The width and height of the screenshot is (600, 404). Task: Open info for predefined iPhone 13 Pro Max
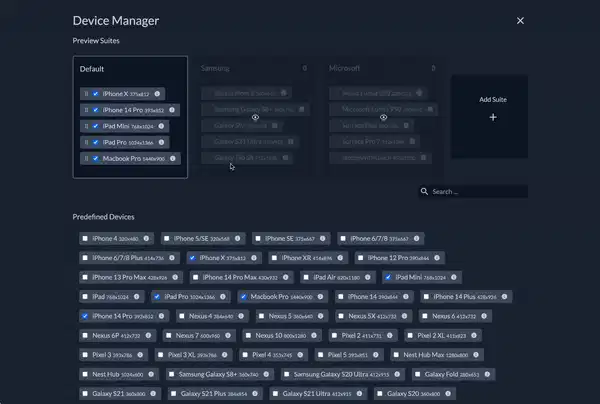coord(175,277)
